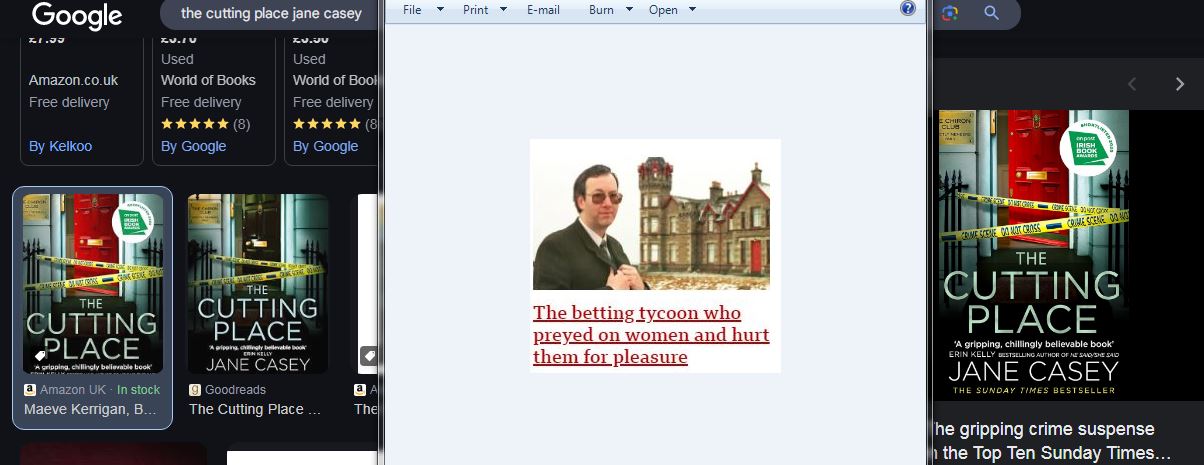The image size is (1204, 465).
Task: Go to previous image with left chevron
Action: point(1132,84)
